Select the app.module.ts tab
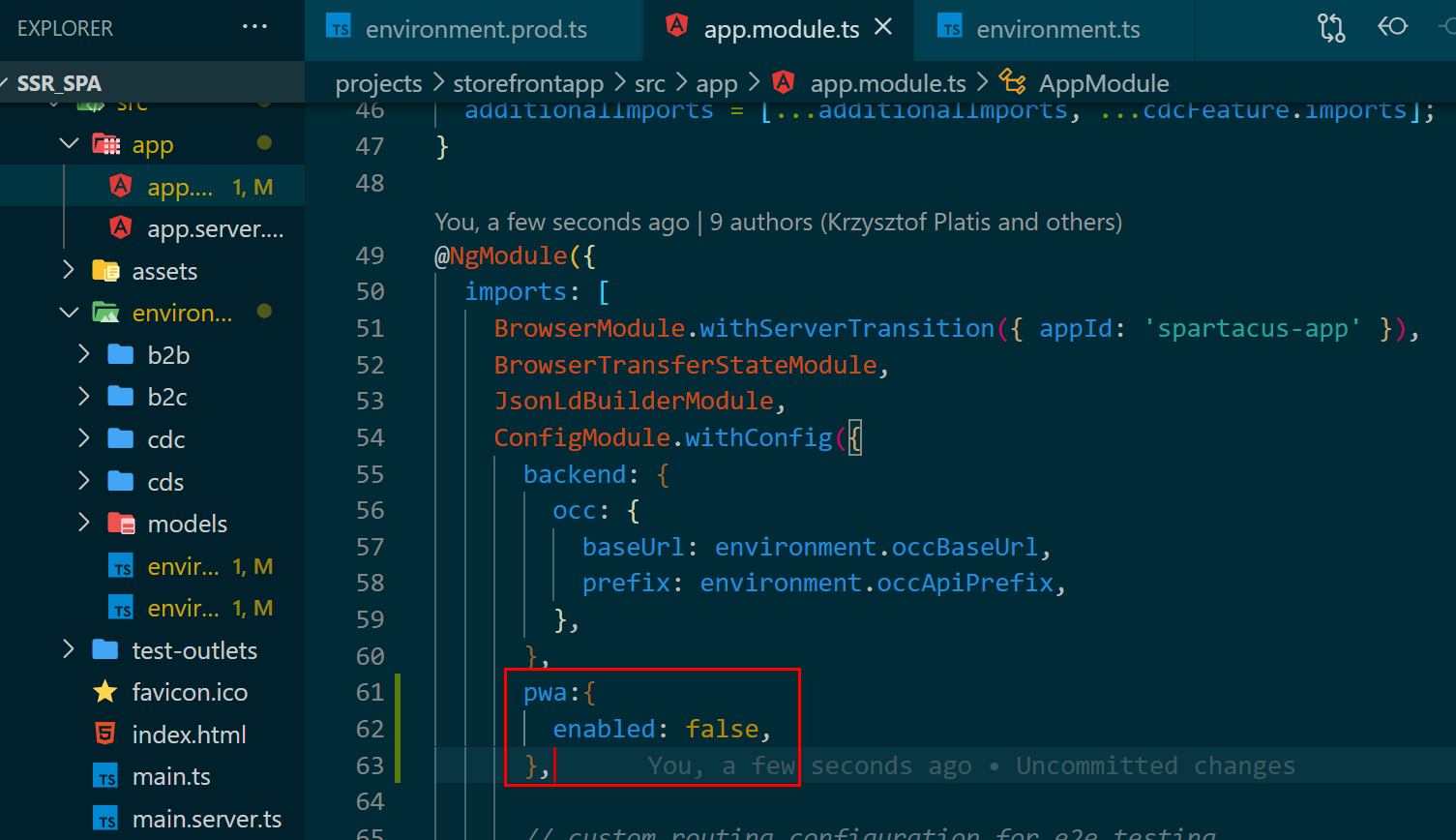 coord(777,30)
